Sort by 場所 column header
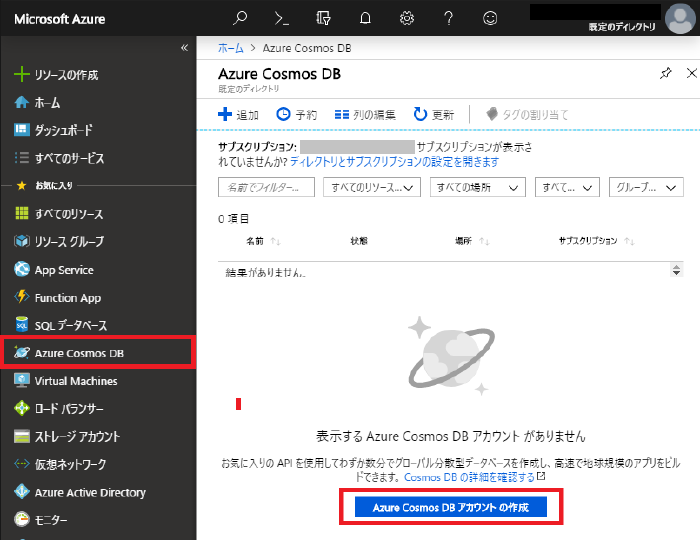This screenshot has width=700, height=540. pos(472,241)
